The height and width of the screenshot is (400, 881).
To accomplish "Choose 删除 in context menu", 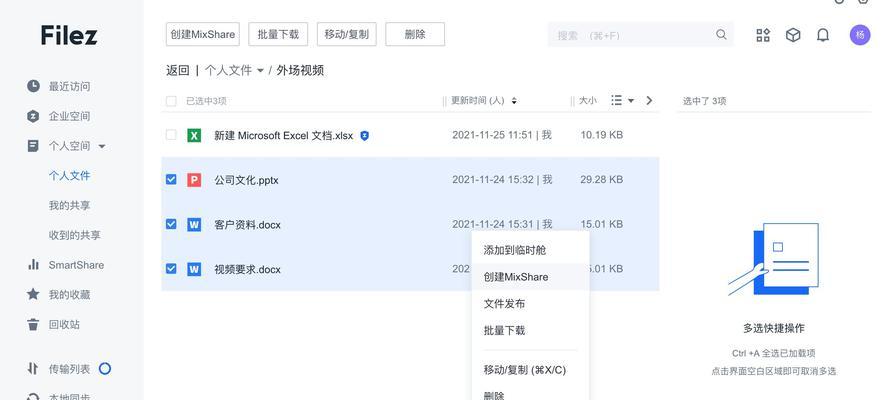I will pyautogui.click(x=530, y=395).
